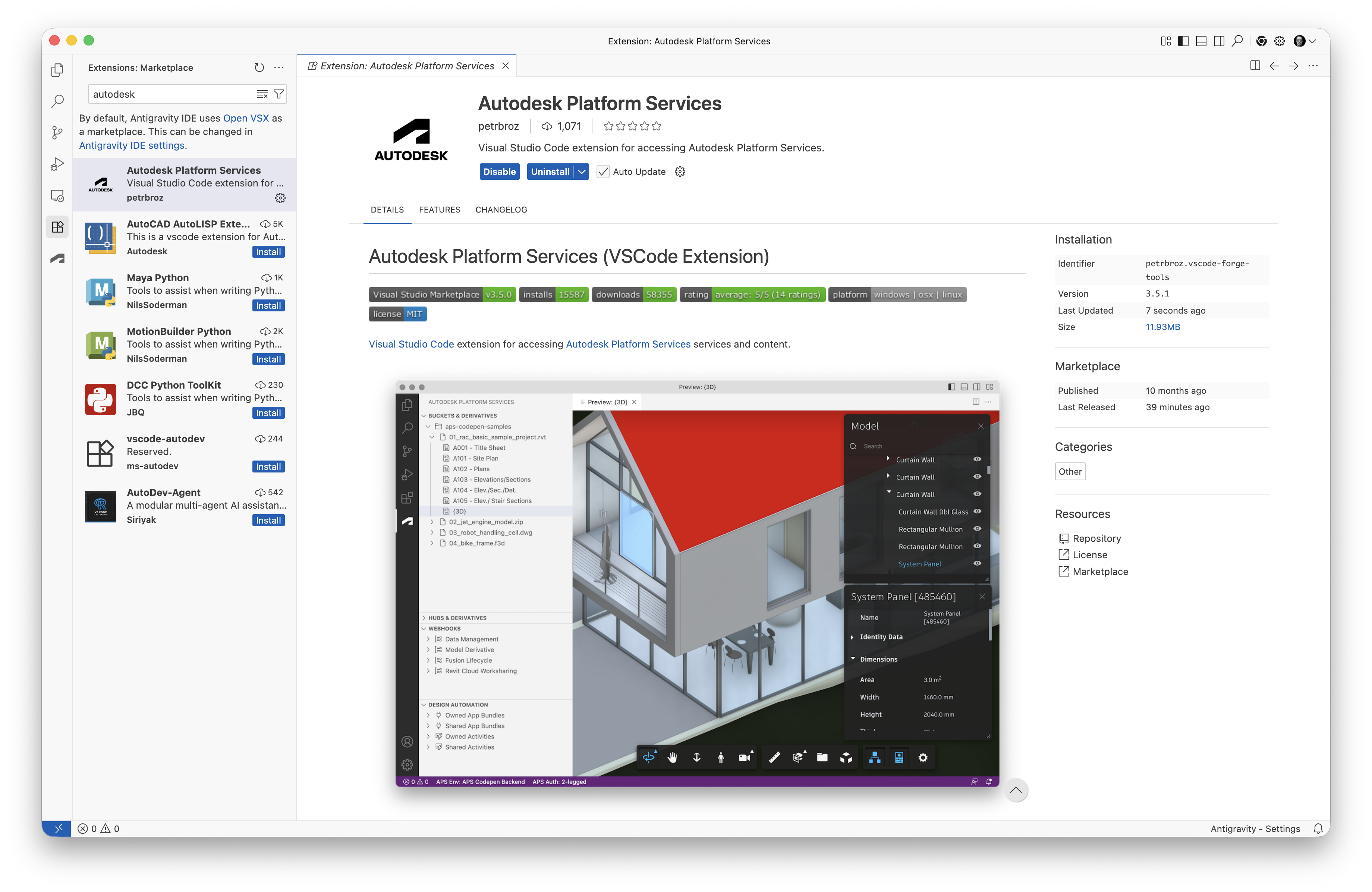This screenshot has height=892, width=1372.
Task: Follow the Open VSX link
Action: coord(246,118)
